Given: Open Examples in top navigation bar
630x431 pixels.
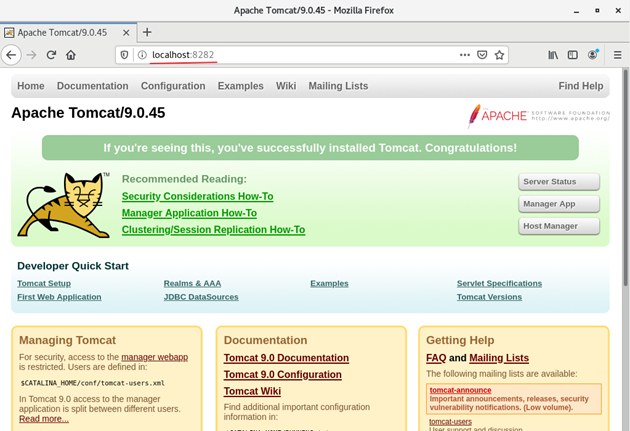Looking at the screenshot, I should click(x=241, y=86).
